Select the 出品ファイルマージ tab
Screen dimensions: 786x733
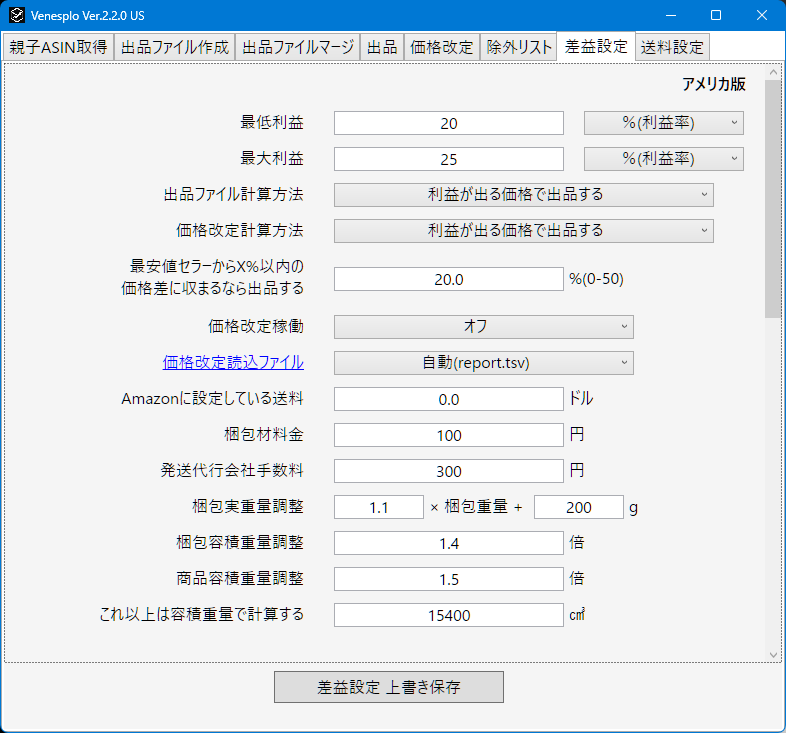[298, 47]
